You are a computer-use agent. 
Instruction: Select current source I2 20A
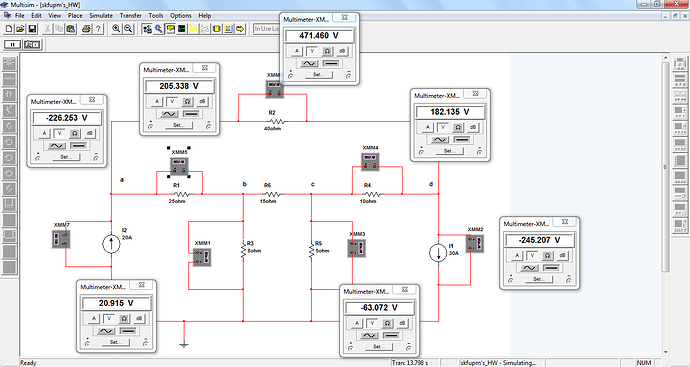111,243
